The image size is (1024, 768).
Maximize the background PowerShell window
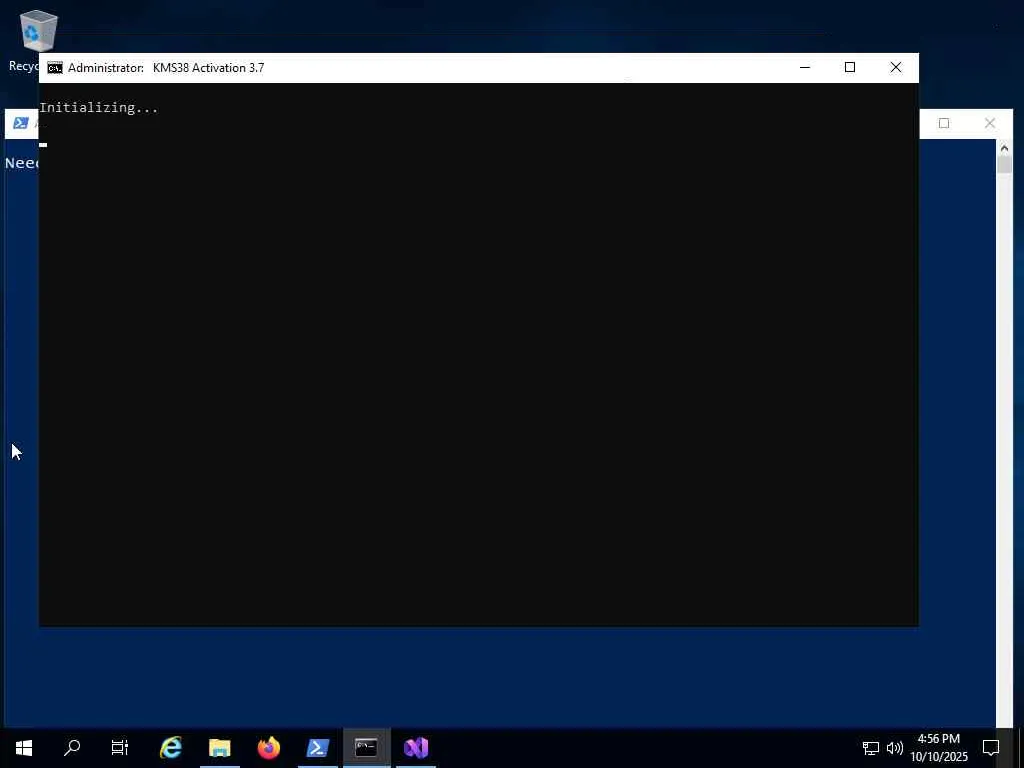pyautogui.click(x=944, y=123)
